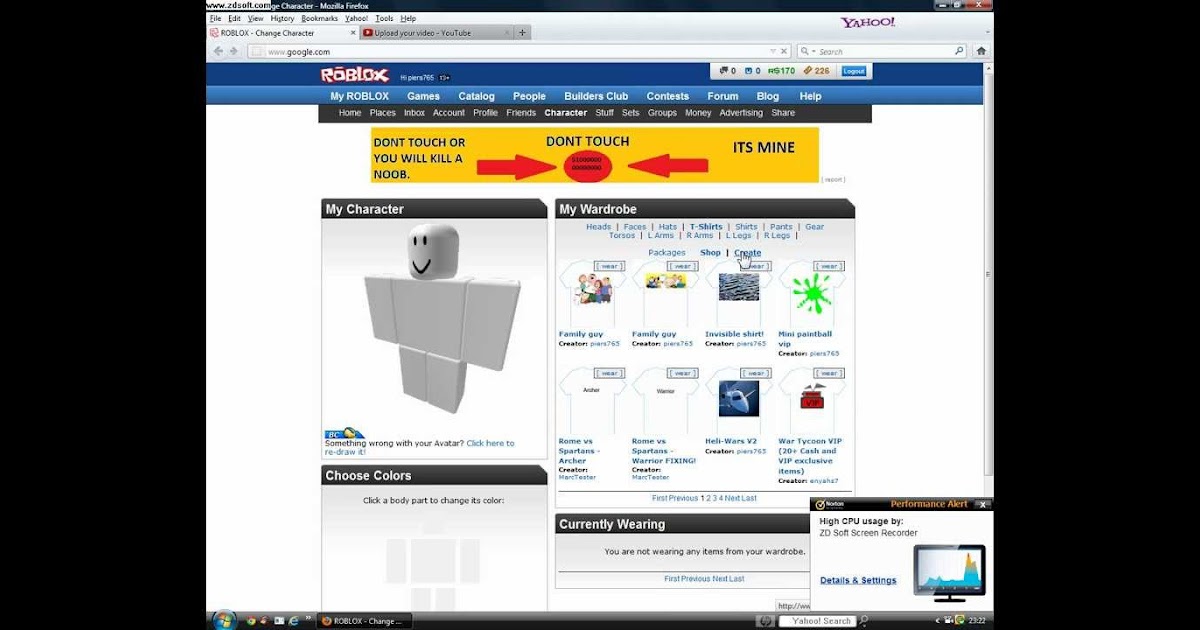Click the HP icon on the taskbar
This screenshot has width=1200, height=630.
coord(765,621)
